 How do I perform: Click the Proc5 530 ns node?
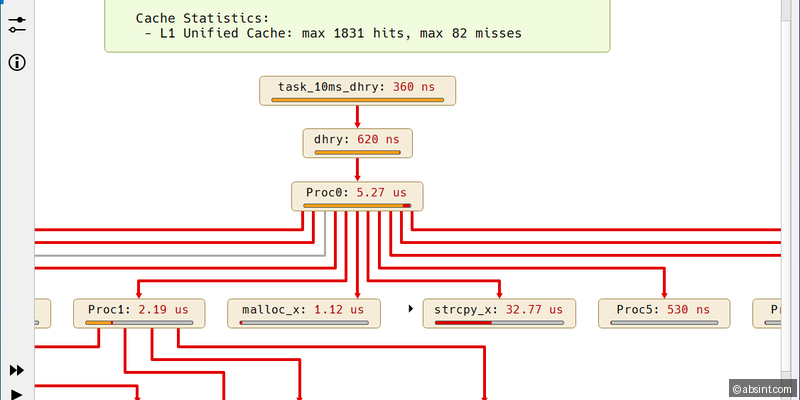click(x=663, y=310)
